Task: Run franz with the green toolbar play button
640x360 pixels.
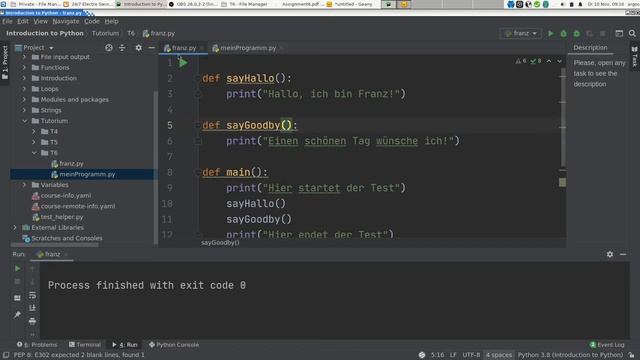Action: (x=551, y=33)
